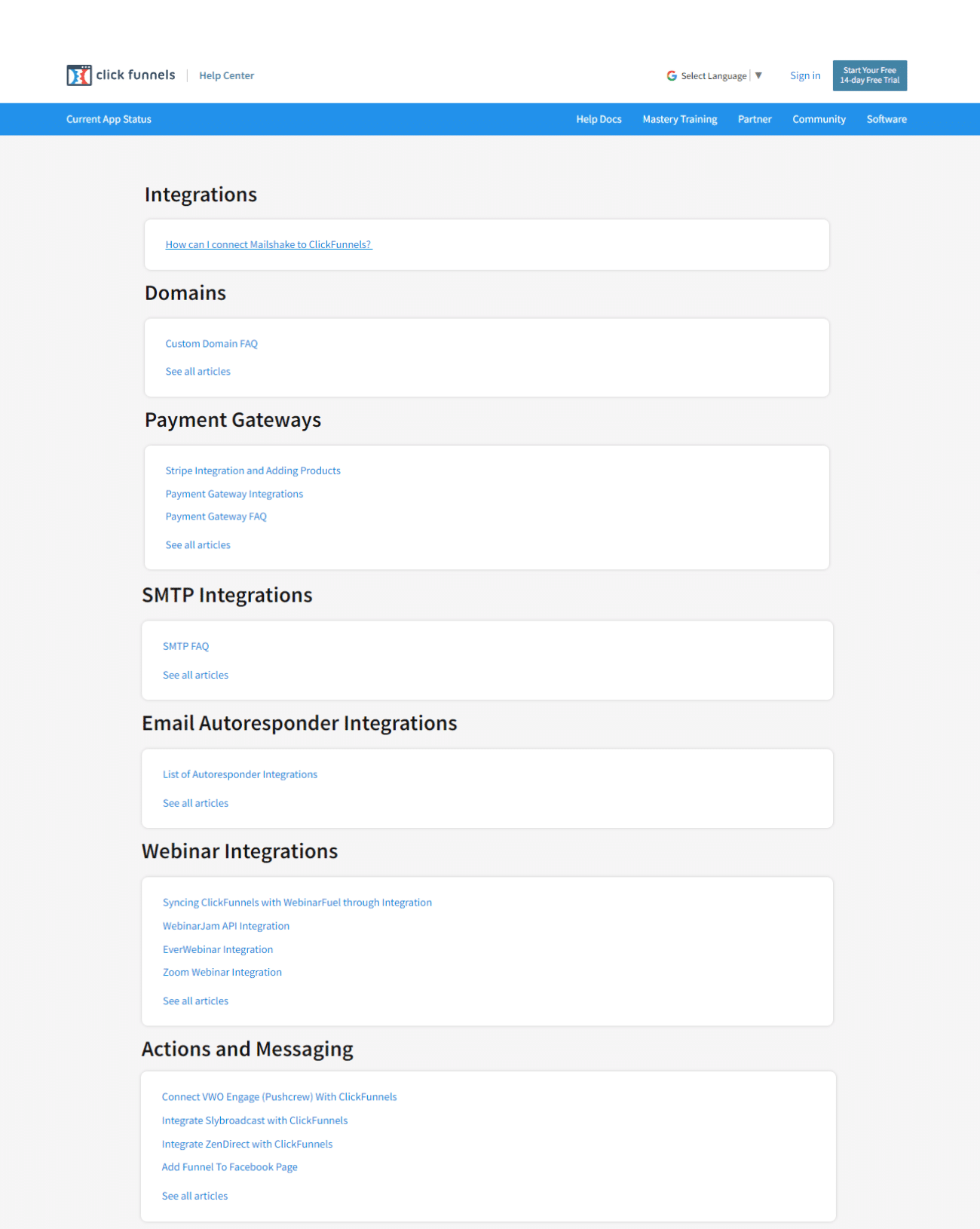Click the Integrations section heading
The width and height of the screenshot is (980, 1229).
click(201, 195)
